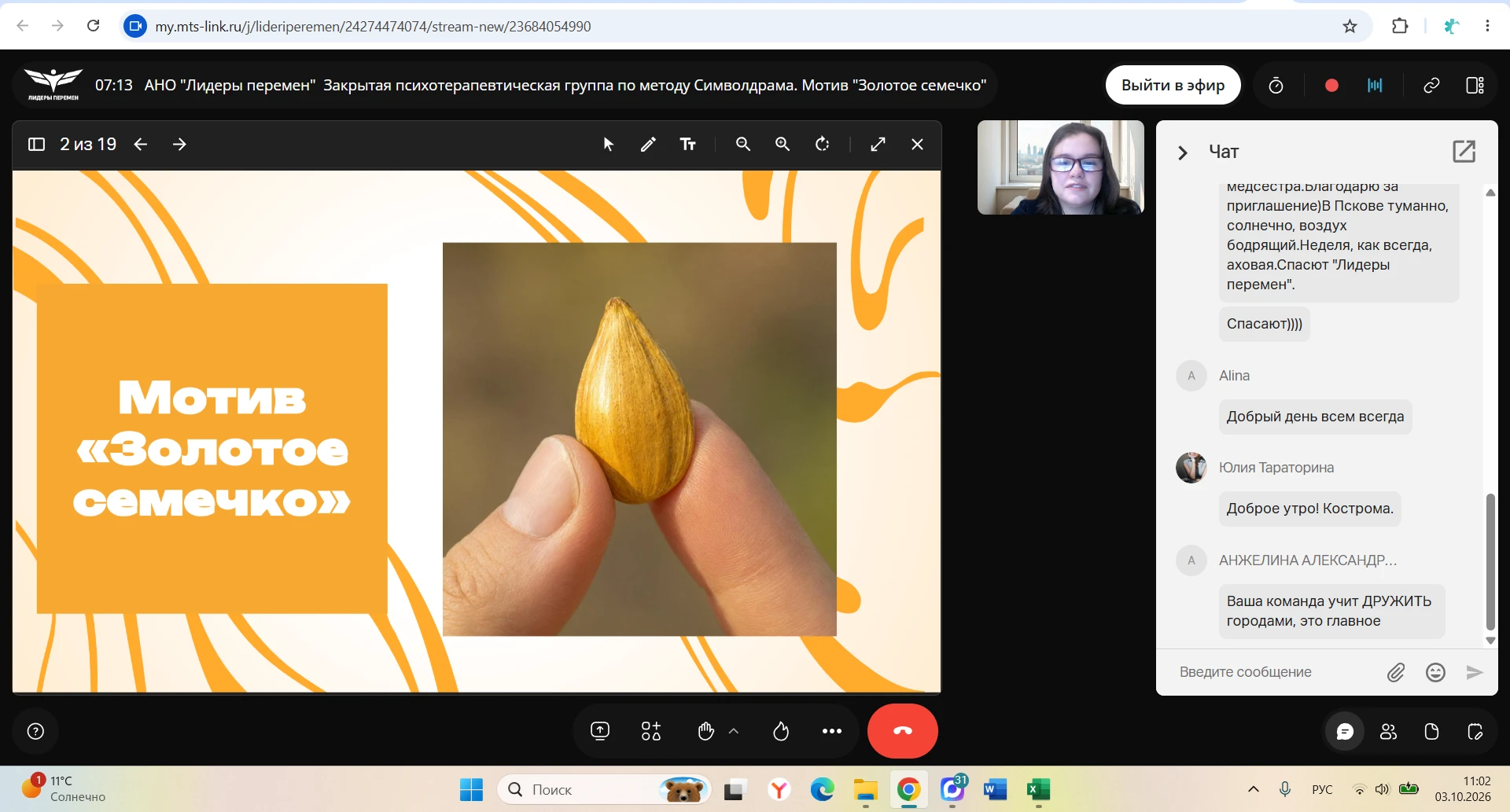Screen dimensions: 1510x812
Task: Select the pencil drawing tool
Action: (648, 145)
